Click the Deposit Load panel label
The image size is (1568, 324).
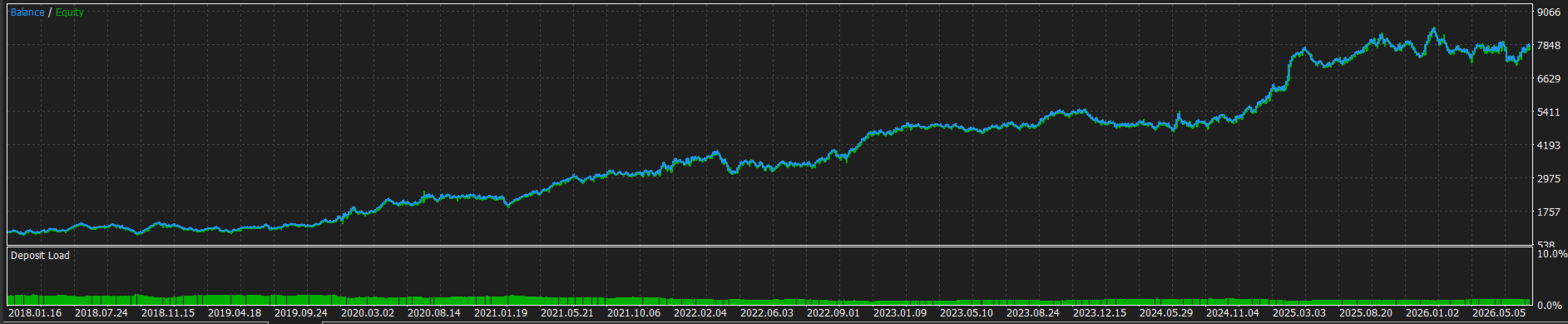(x=40, y=256)
